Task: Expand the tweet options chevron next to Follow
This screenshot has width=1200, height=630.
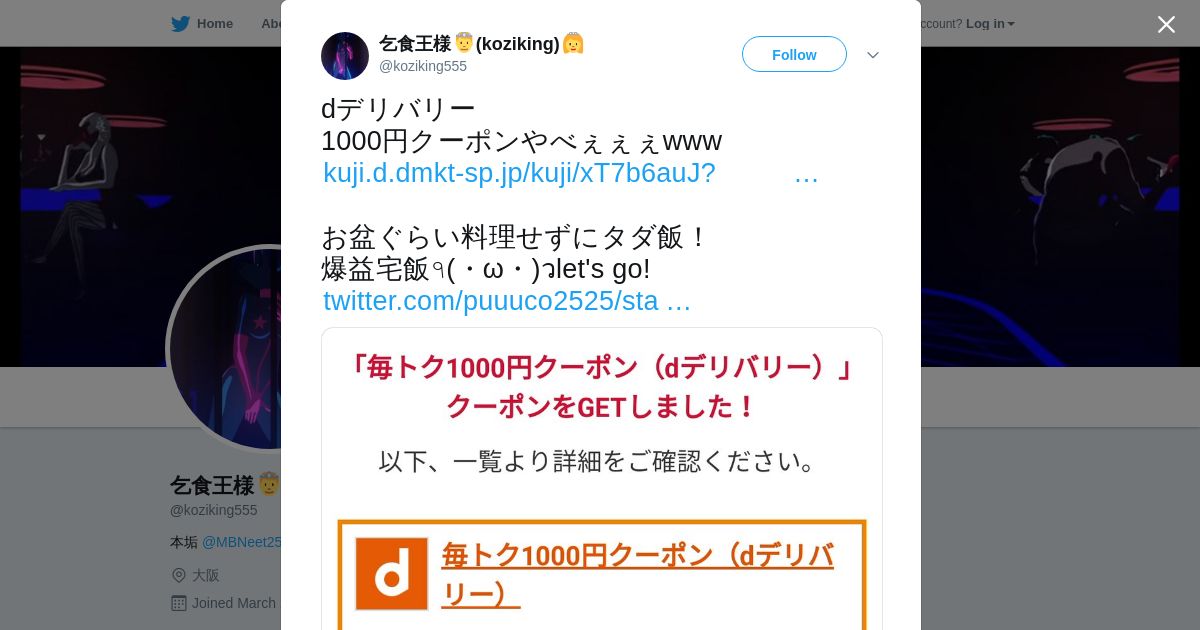Action: coord(873,55)
